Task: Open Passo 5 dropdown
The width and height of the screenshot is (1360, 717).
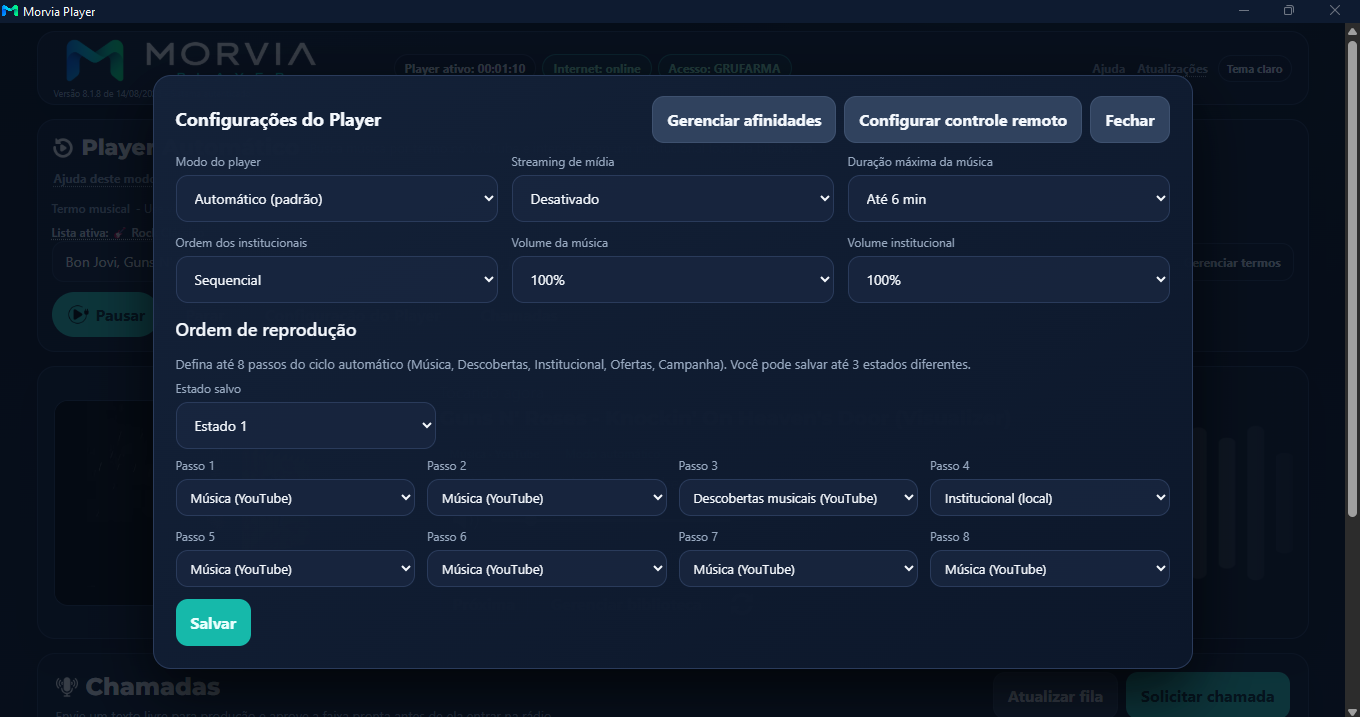Action: [x=295, y=569]
